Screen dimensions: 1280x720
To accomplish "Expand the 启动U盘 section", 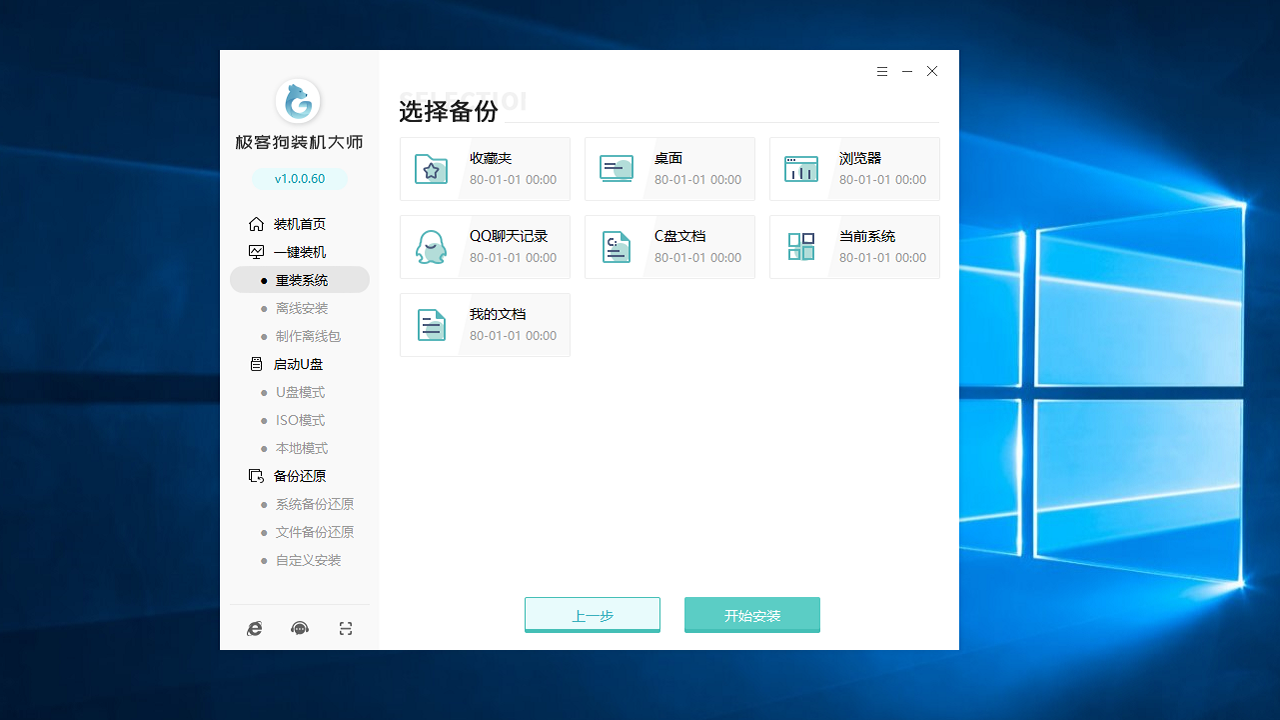I will [299, 363].
